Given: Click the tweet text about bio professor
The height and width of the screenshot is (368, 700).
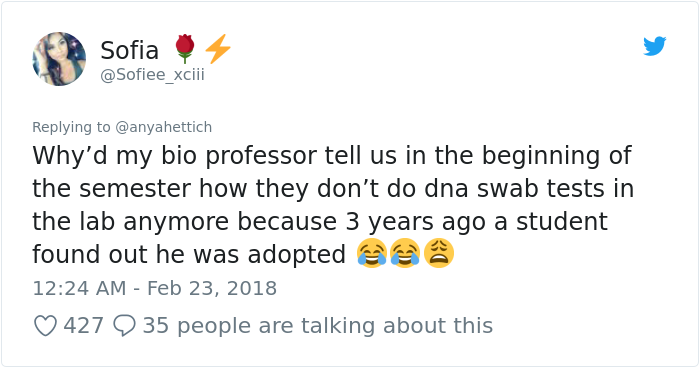Looking at the screenshot, I should 333,205.
